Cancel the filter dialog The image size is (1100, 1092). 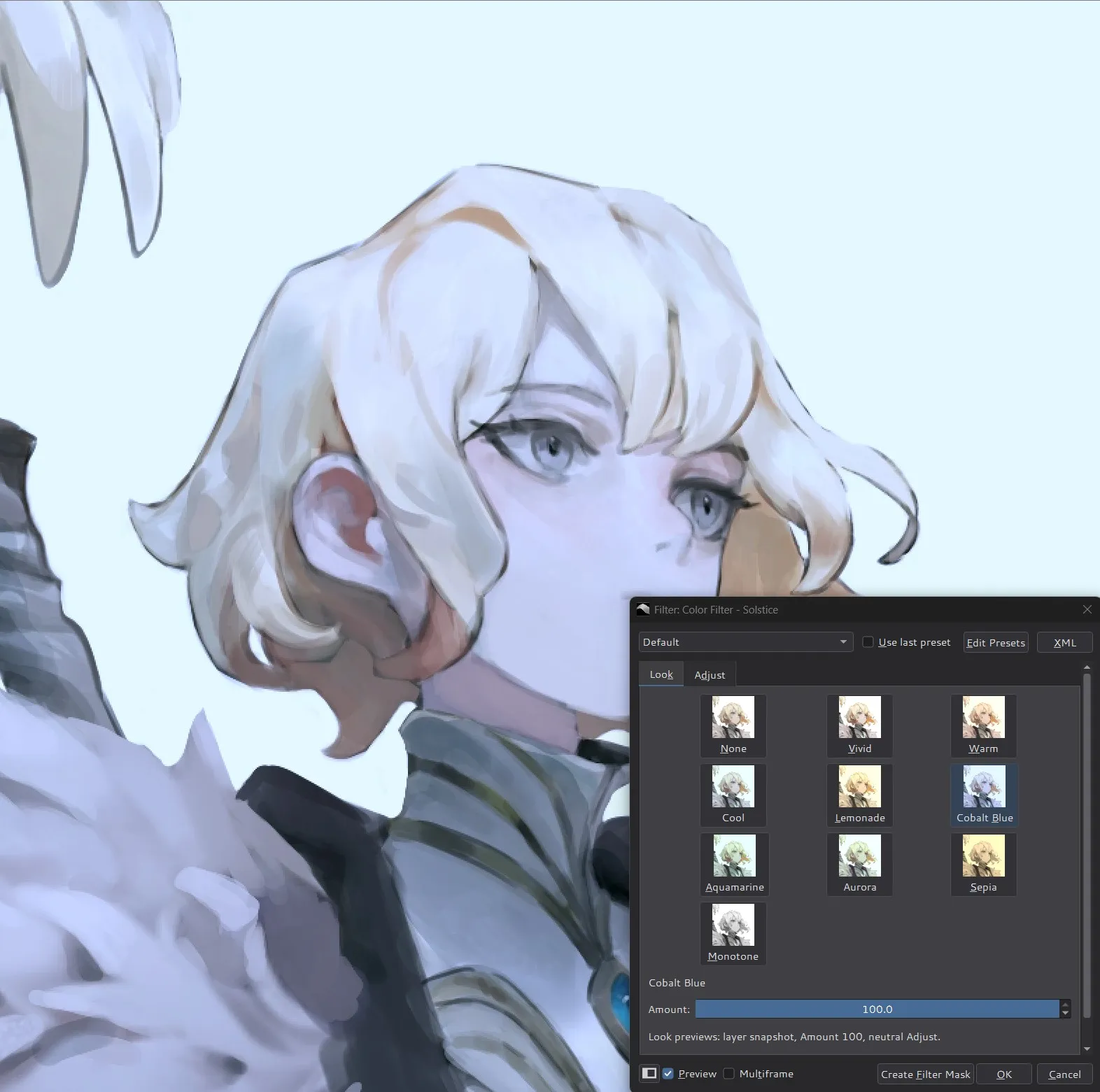[x=1064, y=1074]
